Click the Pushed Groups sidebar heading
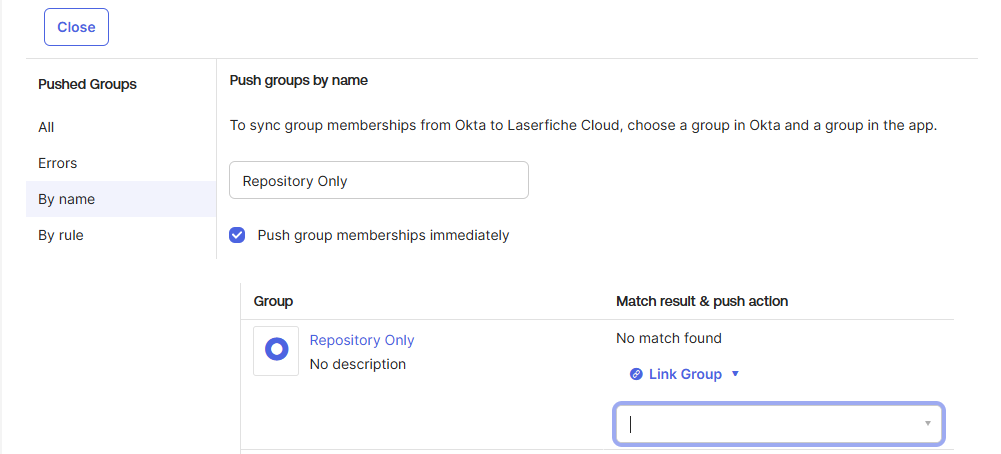The width and height of the screenshot is (1001, 454). pyautogui.click(x=87, y=84)
